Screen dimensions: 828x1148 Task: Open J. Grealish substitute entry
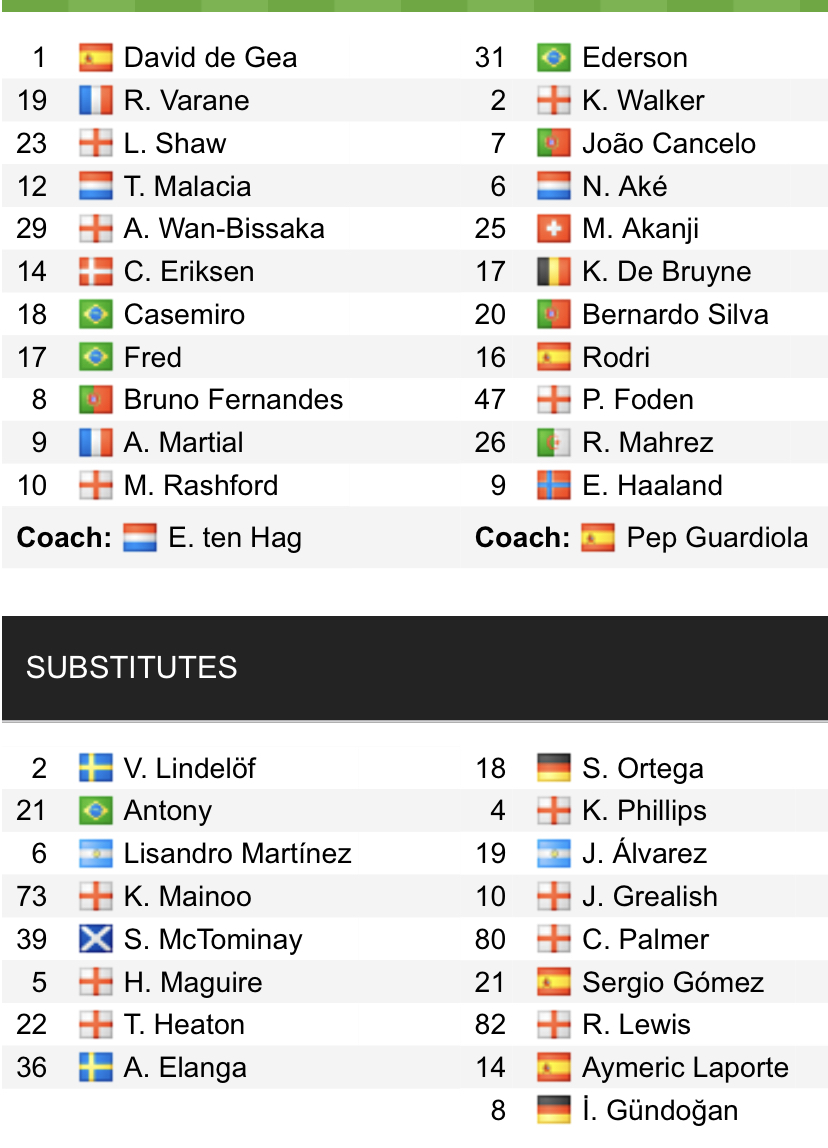[649, 897]
